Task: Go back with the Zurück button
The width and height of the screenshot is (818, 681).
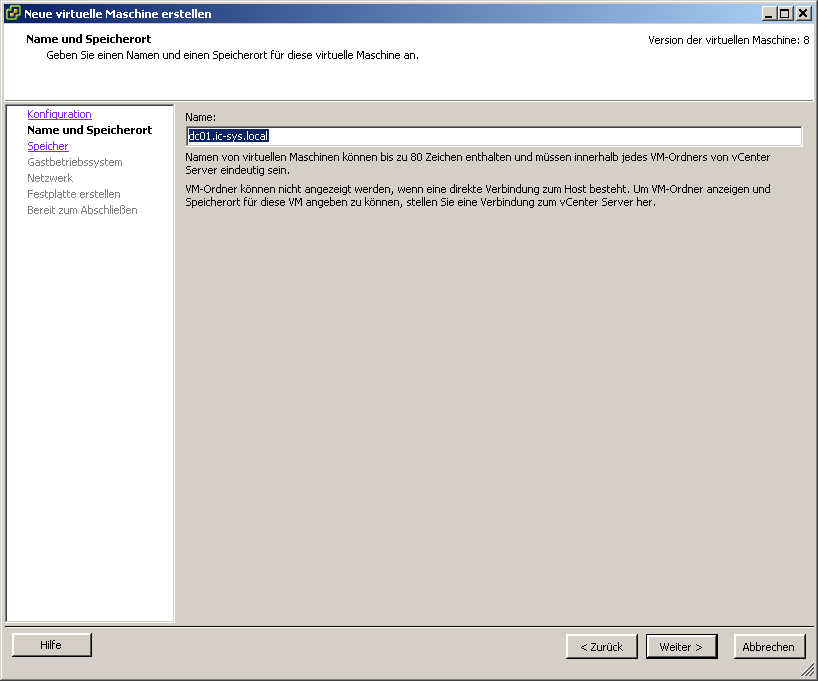Action: click(x=601, y=647)
